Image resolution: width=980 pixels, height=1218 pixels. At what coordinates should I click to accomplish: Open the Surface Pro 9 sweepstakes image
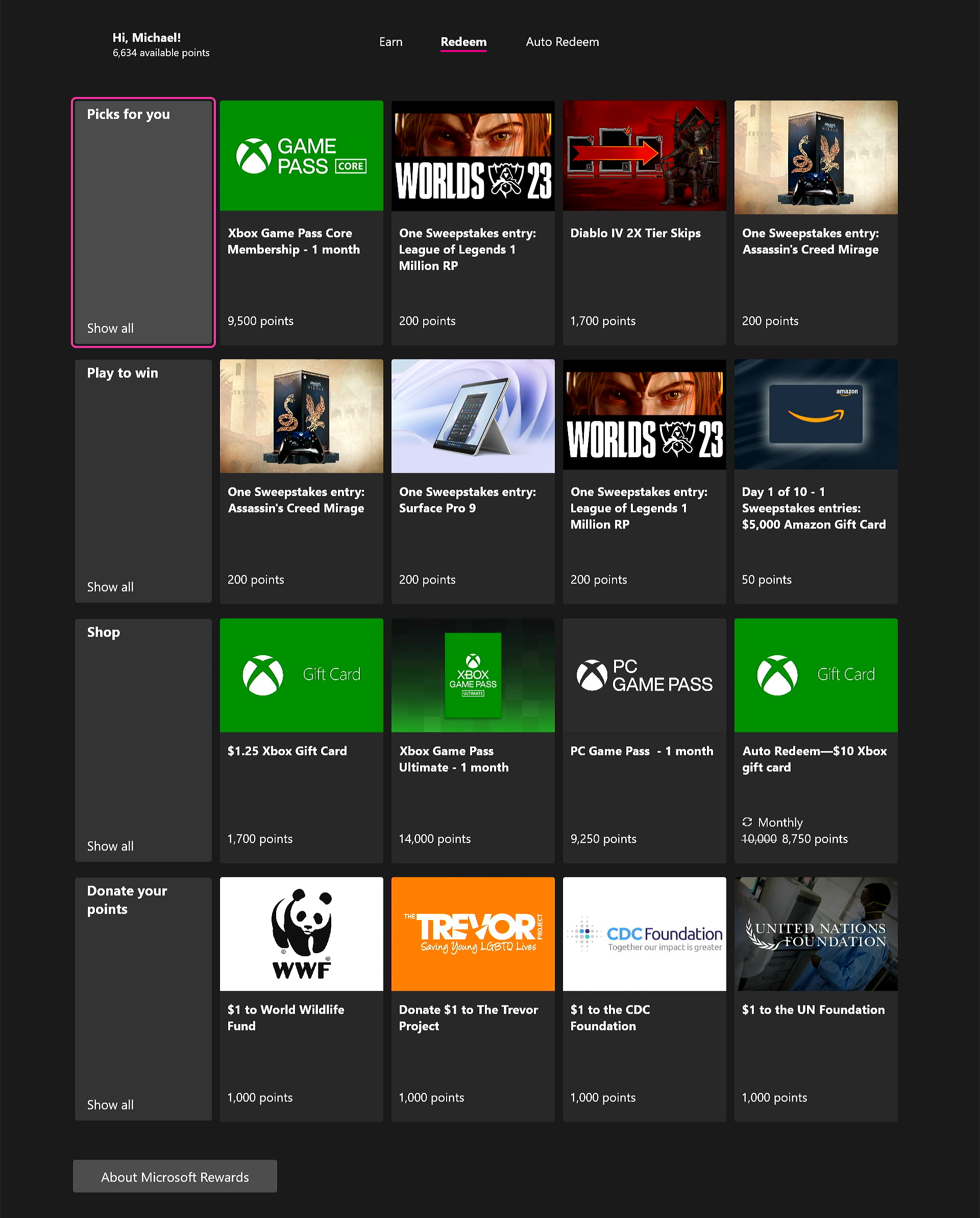(473, 416)
